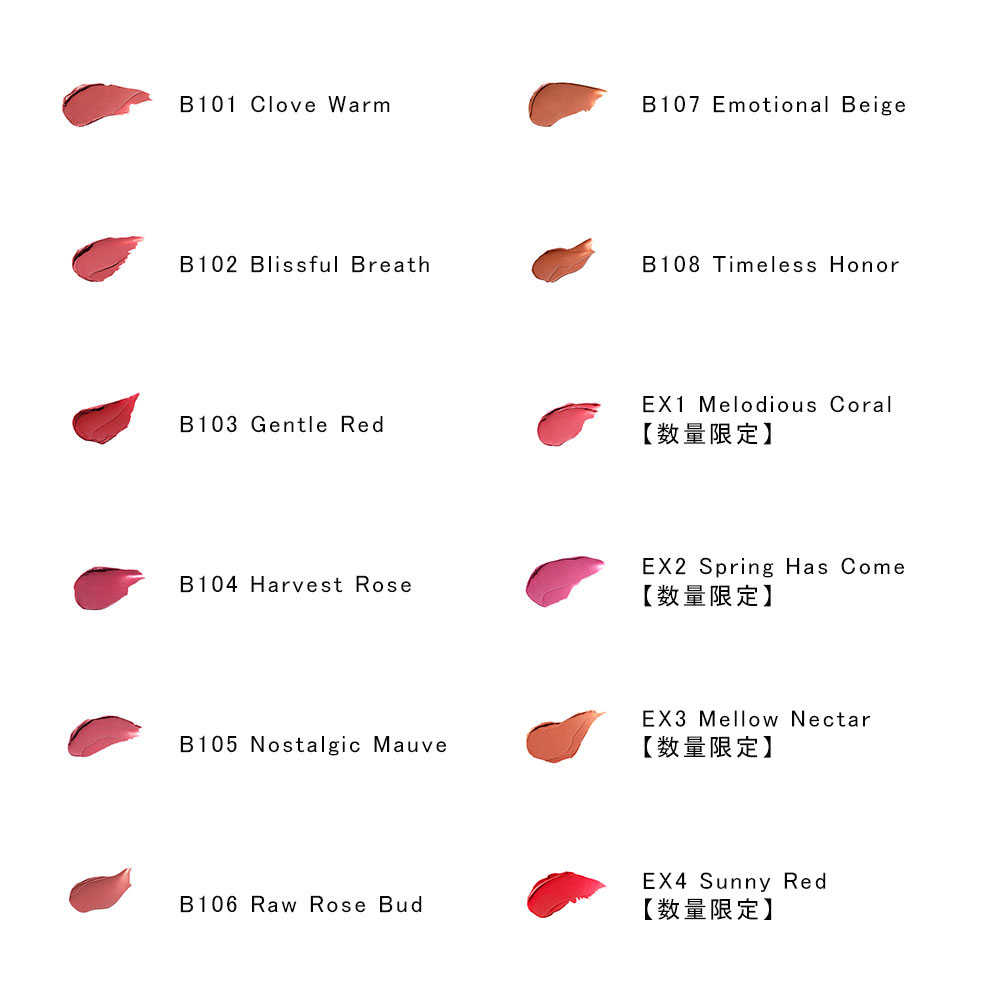Click the EX2 Spring Has Come label
The image size is (1000, 1000).
coord(774,567)
